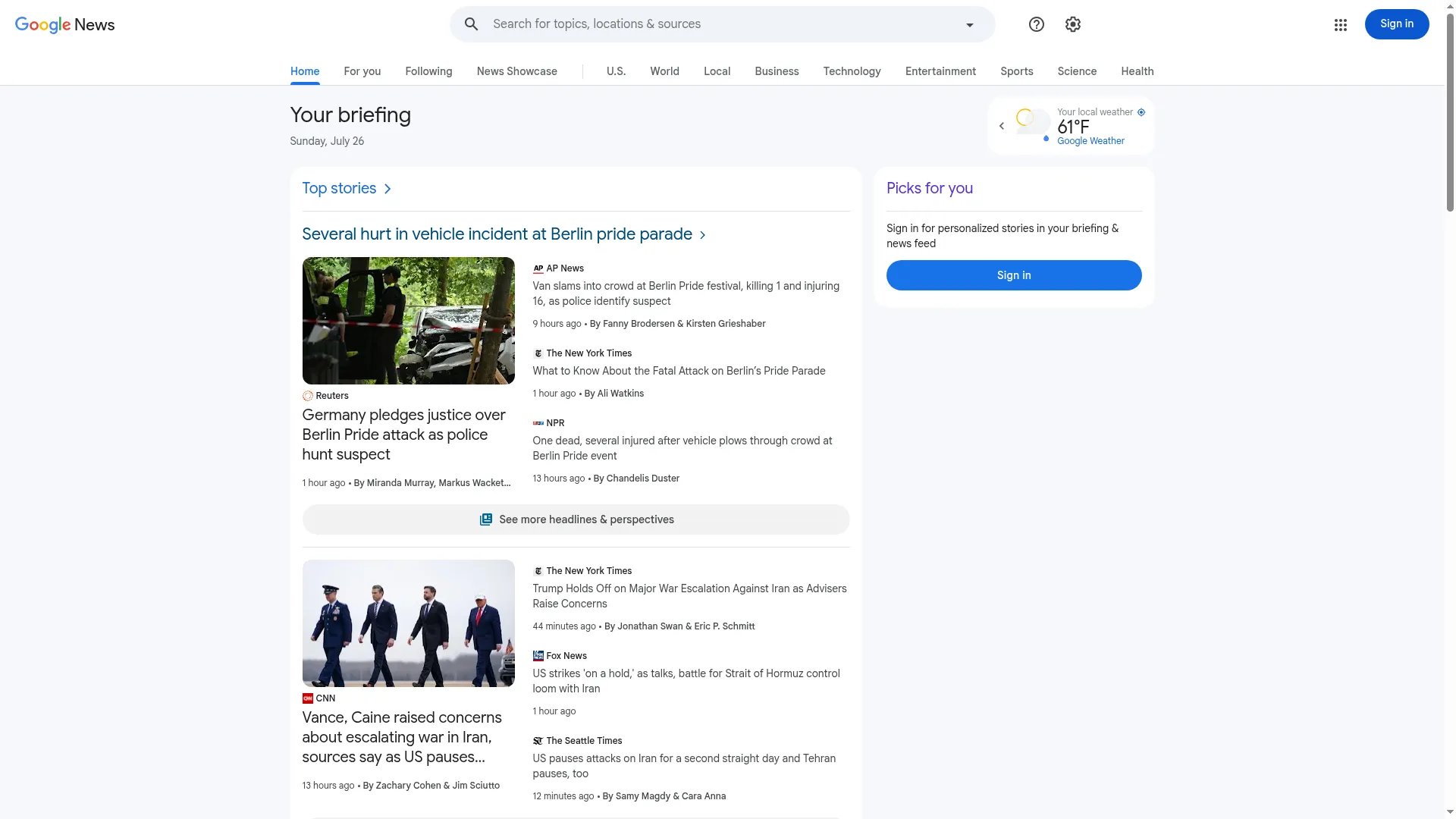Switch to the Following tab

[428, 71]
